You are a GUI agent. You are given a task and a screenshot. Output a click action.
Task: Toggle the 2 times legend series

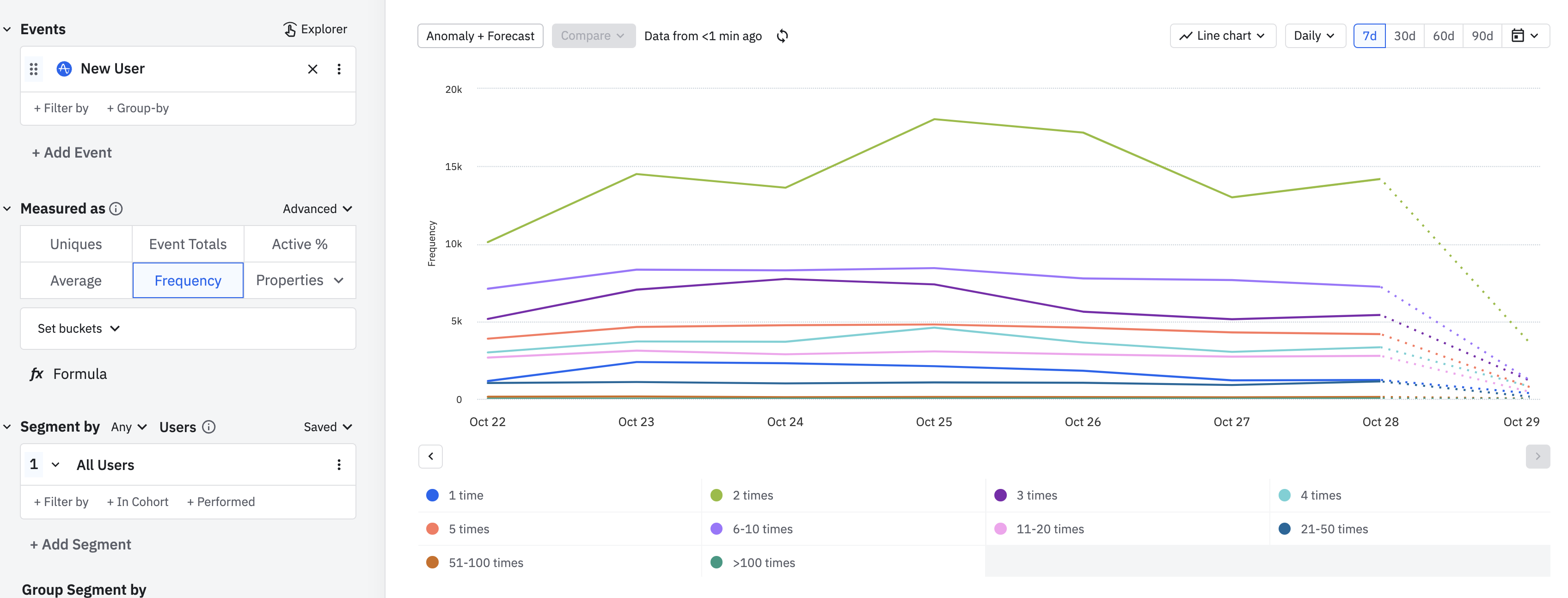click(753, 495)
